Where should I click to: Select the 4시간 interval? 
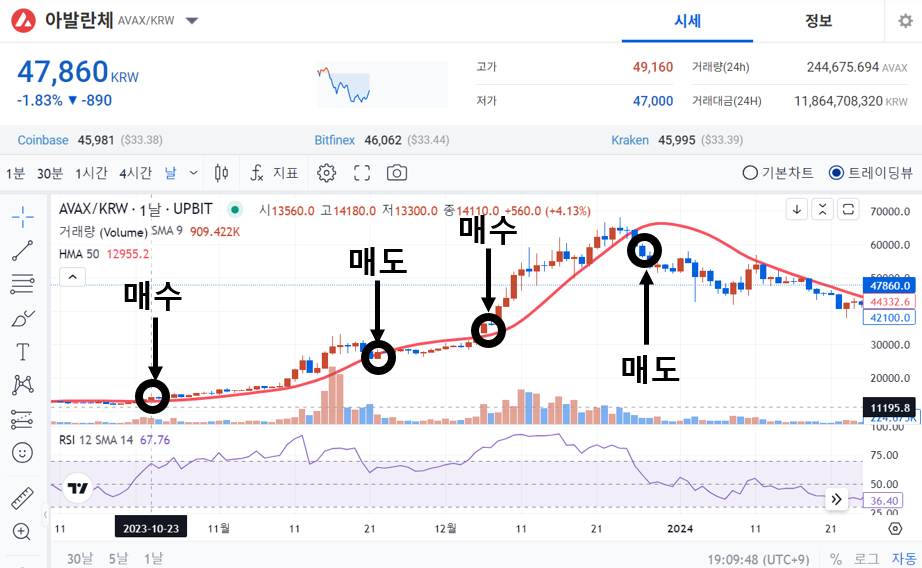click(135, 173)
